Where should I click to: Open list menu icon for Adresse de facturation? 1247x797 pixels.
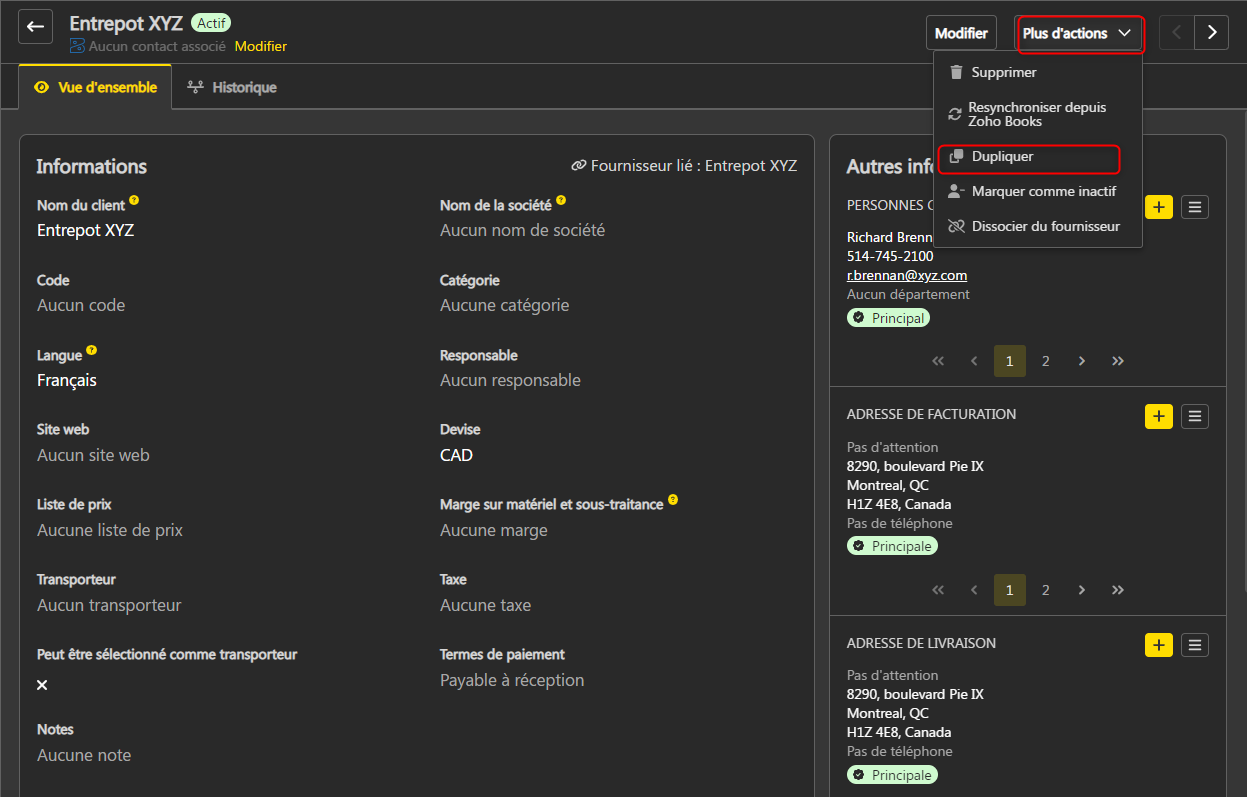(x=1194, y=416)
